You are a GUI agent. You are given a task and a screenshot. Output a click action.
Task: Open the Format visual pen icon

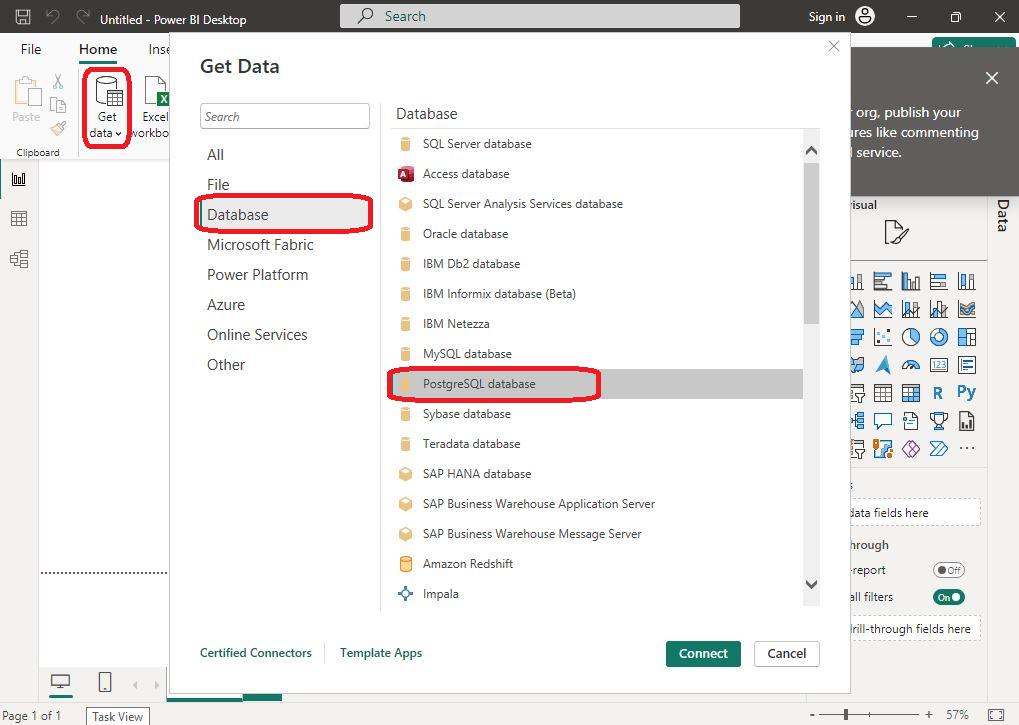point(896,232)
